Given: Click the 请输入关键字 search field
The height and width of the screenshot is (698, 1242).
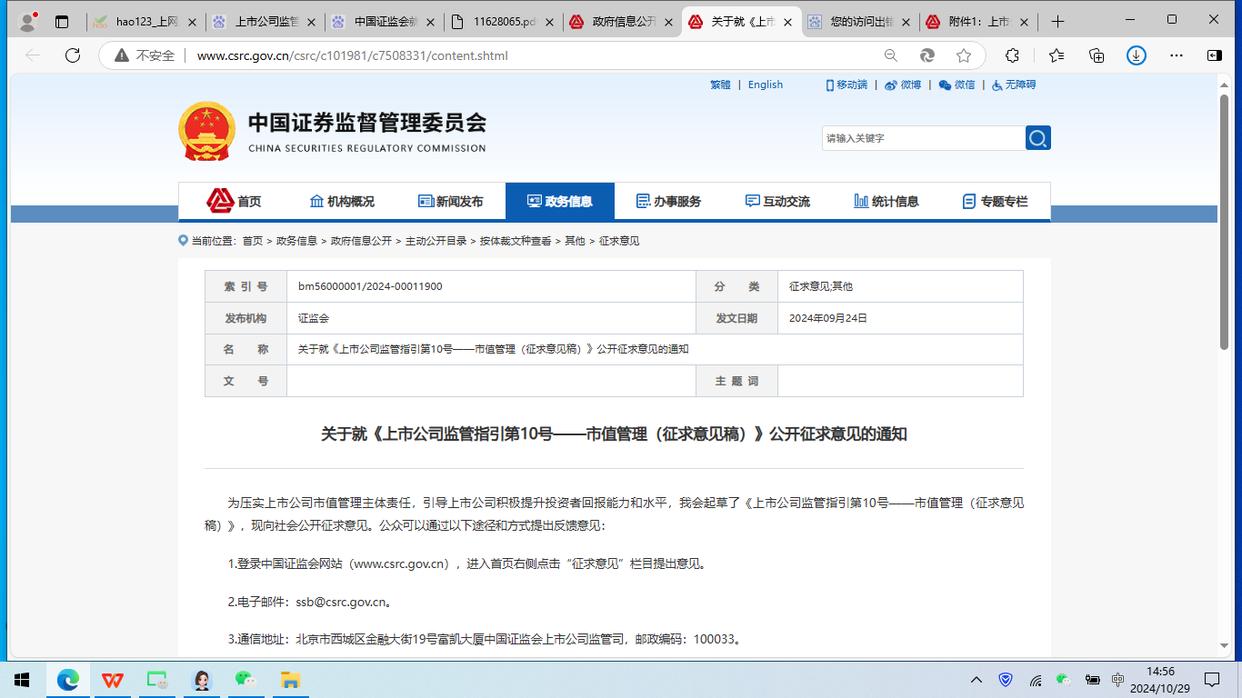Looking at the screenshot, I should tap(923, 138).
